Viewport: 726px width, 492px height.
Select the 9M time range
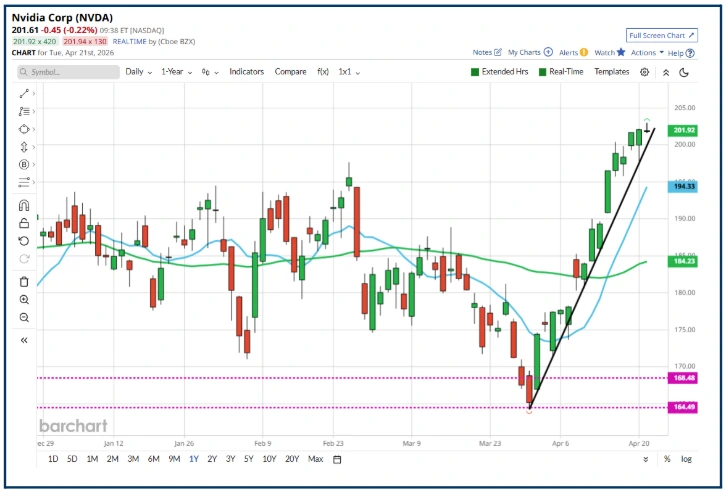pyautogui.click(x=174, y=459)
